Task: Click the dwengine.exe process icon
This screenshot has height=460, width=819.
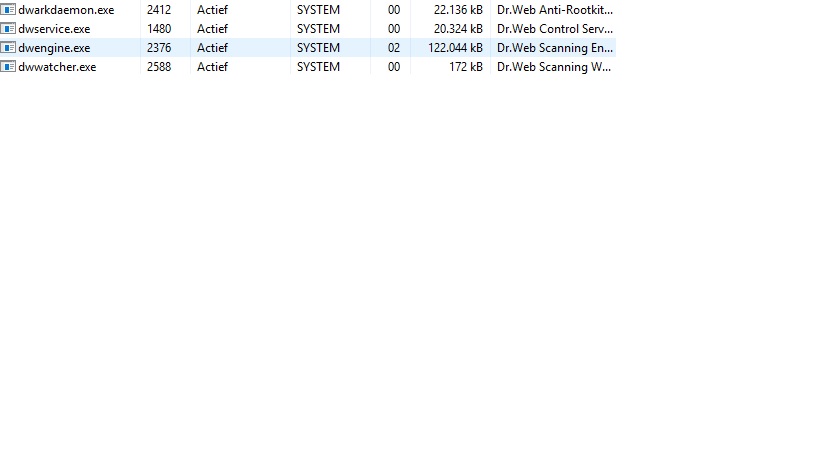Action: point(8,48)
